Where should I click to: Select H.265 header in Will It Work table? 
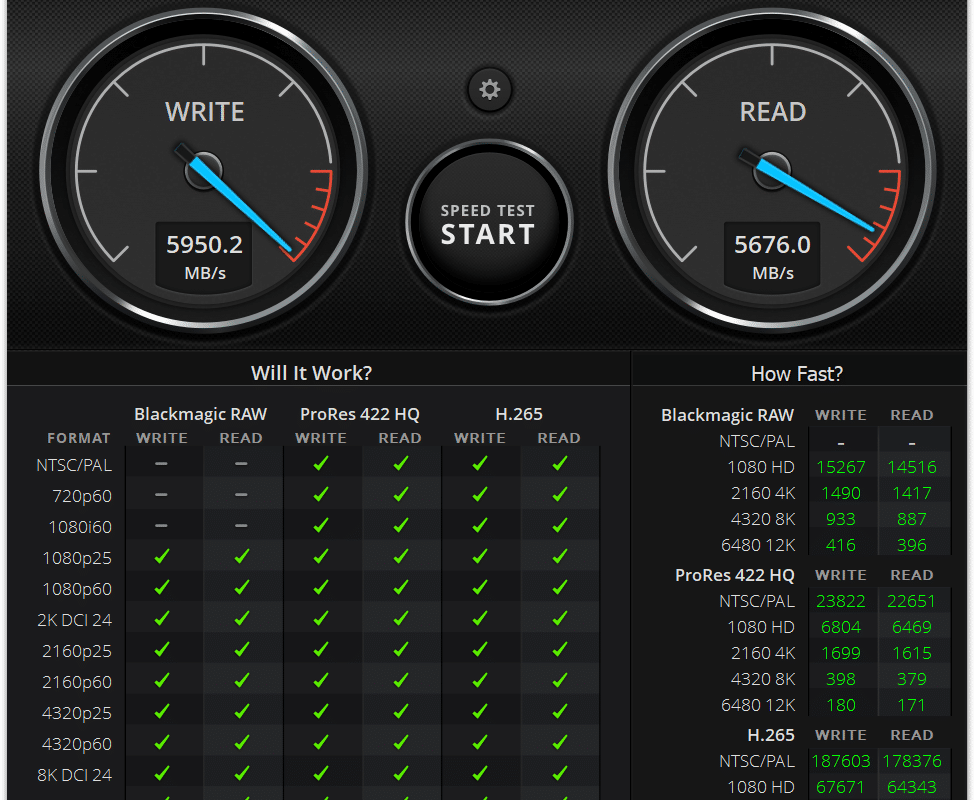pos(519,414)
